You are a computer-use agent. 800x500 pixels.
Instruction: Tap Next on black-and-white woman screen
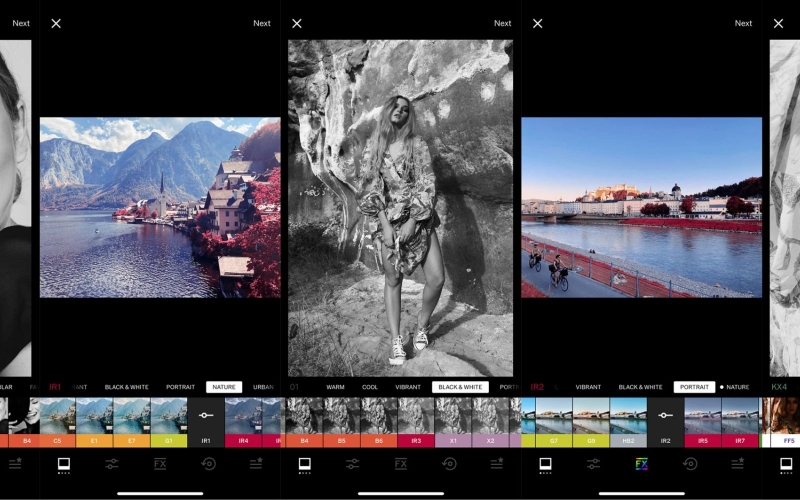tap(503, 23)
